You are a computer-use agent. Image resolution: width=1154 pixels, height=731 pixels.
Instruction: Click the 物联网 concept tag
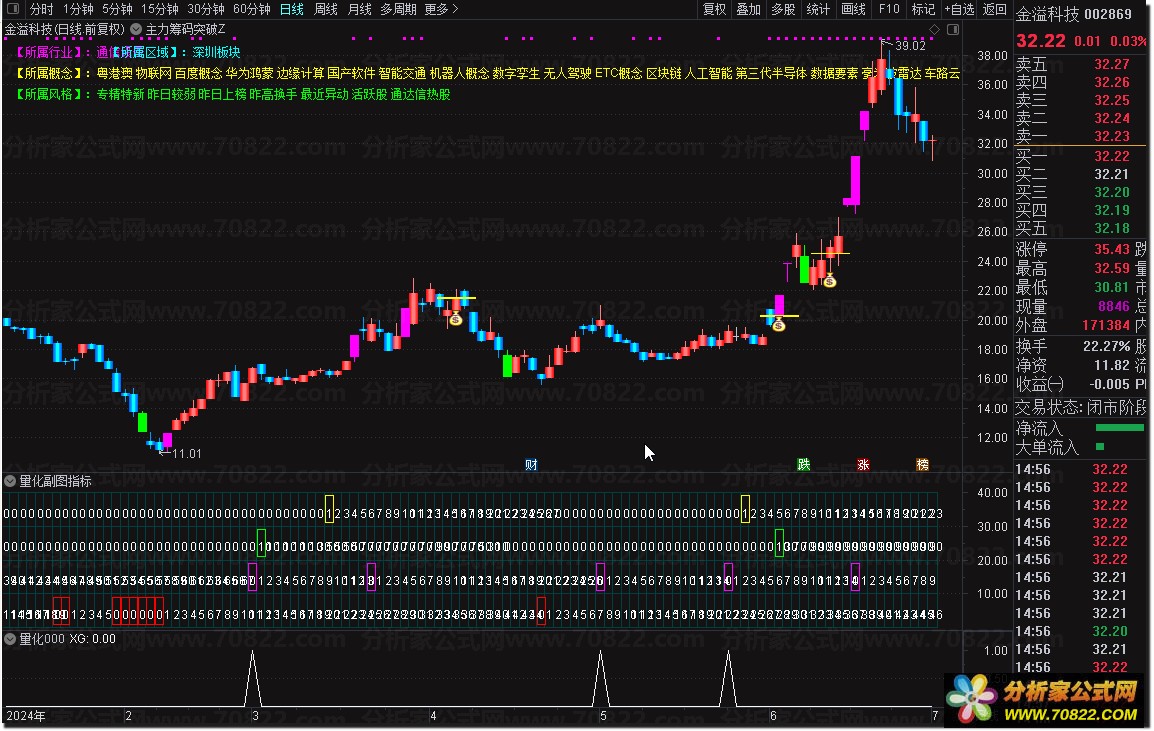click(154, 74)
